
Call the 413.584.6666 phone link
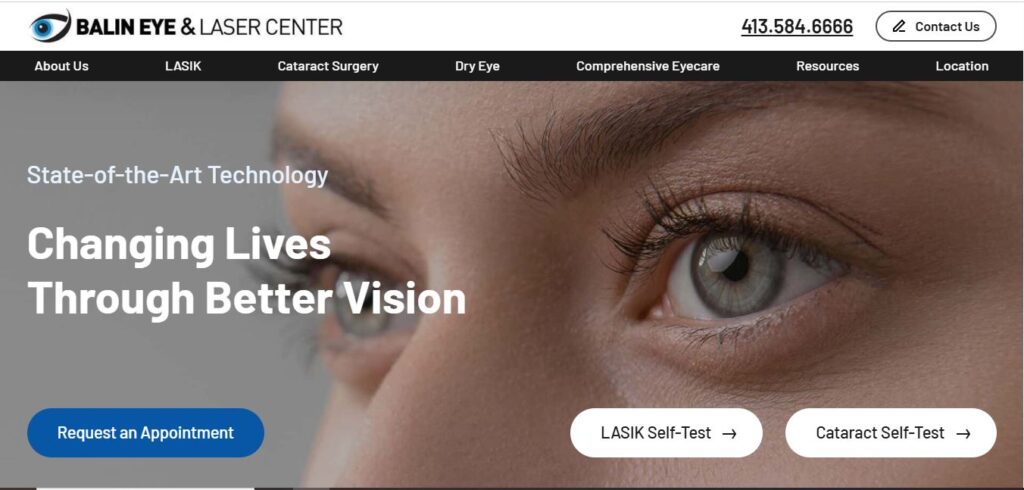click(797, 27)
